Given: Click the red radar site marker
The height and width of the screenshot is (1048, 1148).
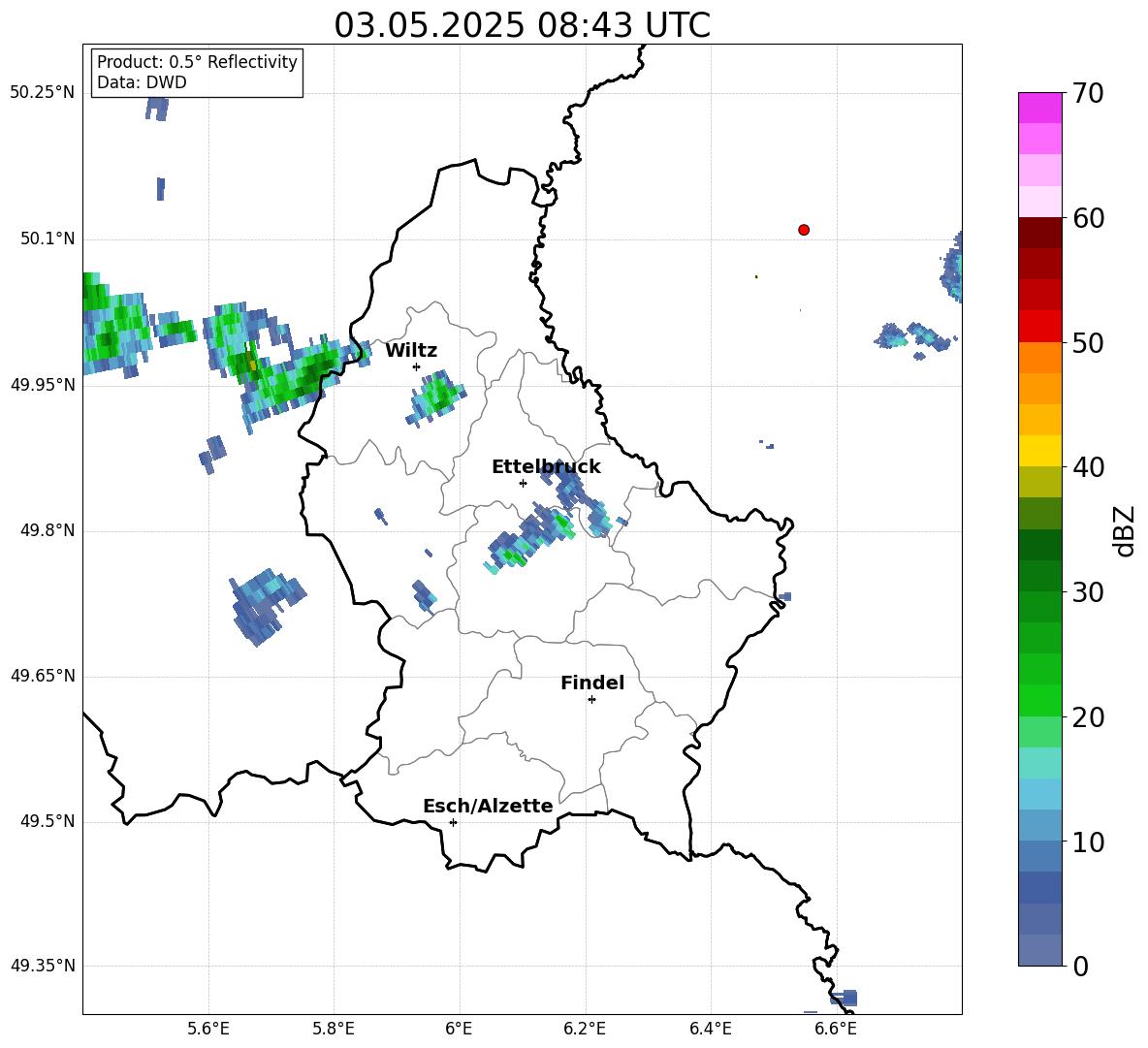Looking at the screenshot, I should pyautogui.click(x=803, y=230).
